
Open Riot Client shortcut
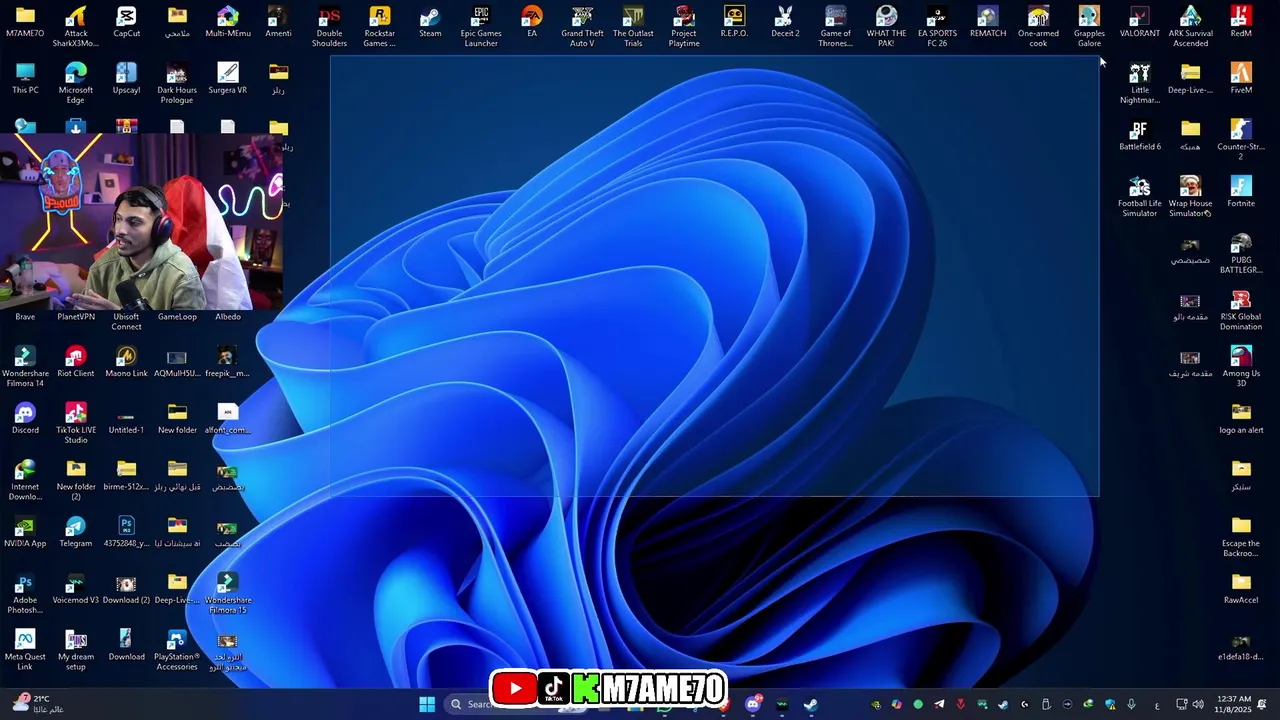click(x=75, y=362)
